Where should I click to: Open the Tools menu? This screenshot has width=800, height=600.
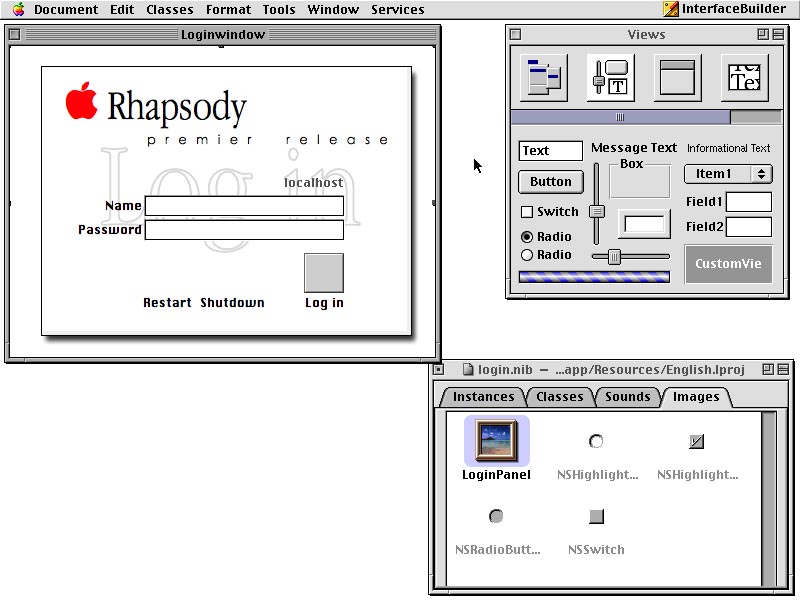coord(279,9)
